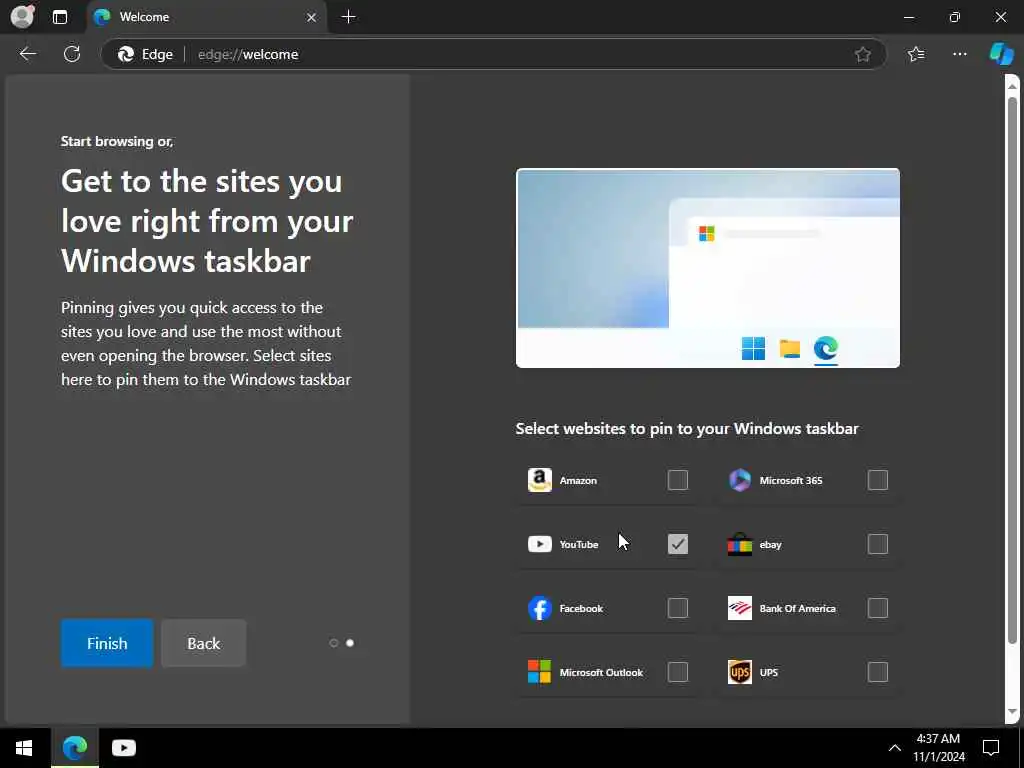
Task: Click the Microsoft Outlook logo icon
Action: click(x=539, y=672)
